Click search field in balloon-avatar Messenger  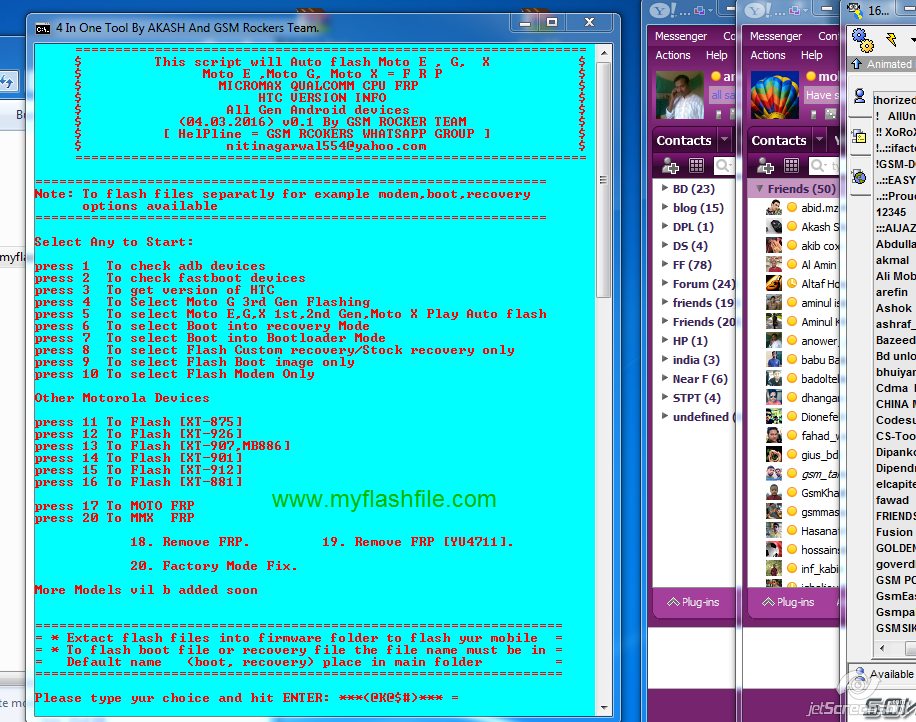coord(823,166)
